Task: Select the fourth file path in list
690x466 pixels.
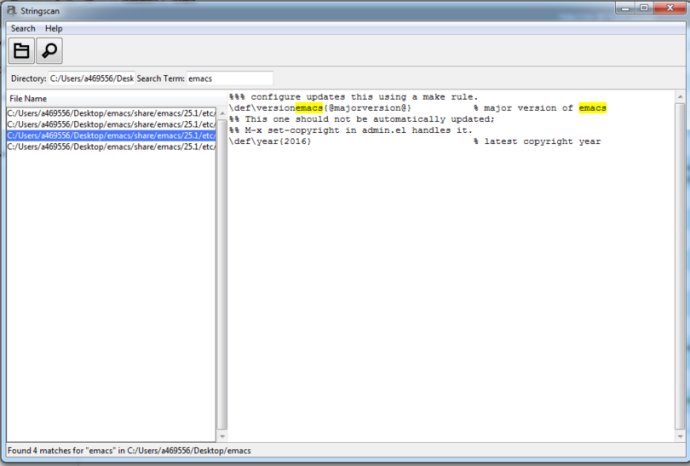Action: tap(111, 147)
